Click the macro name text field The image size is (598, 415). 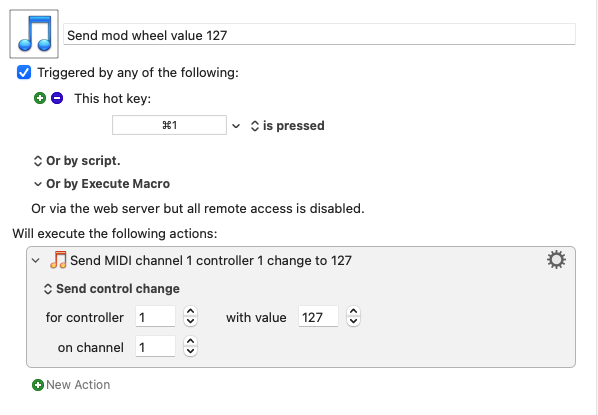[x=319, y=34]
